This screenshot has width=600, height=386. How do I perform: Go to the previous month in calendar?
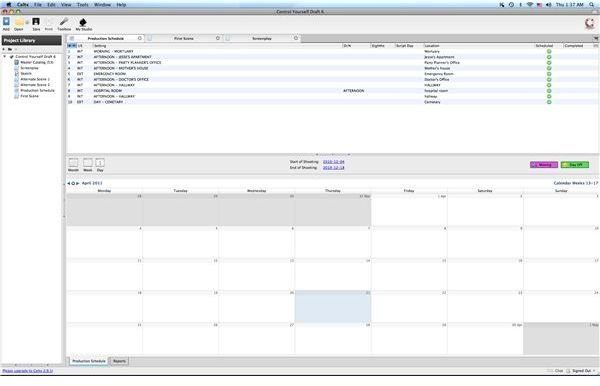coord(69,183)
